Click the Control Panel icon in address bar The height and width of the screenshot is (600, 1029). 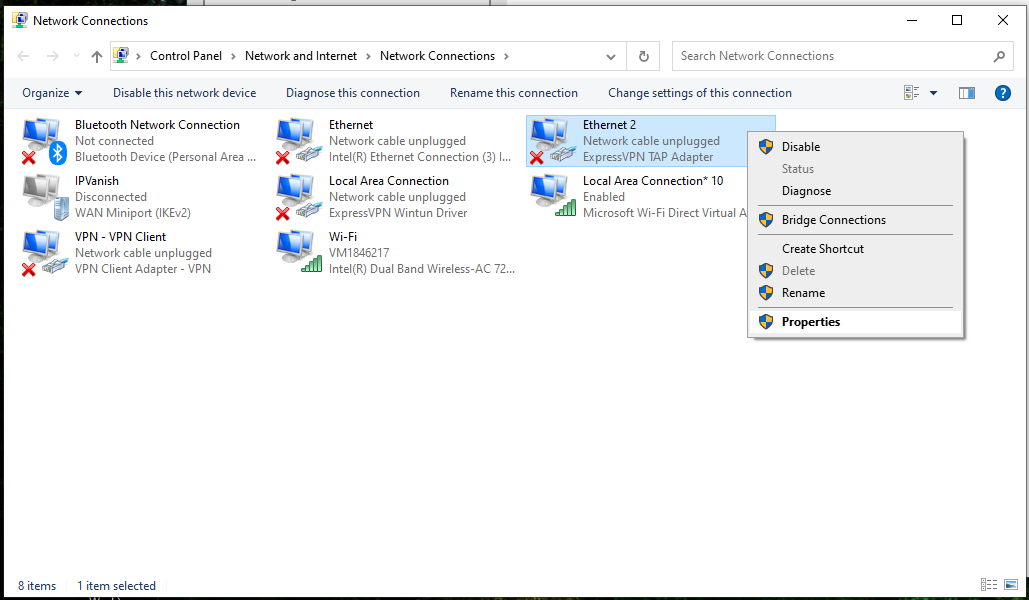121,56
